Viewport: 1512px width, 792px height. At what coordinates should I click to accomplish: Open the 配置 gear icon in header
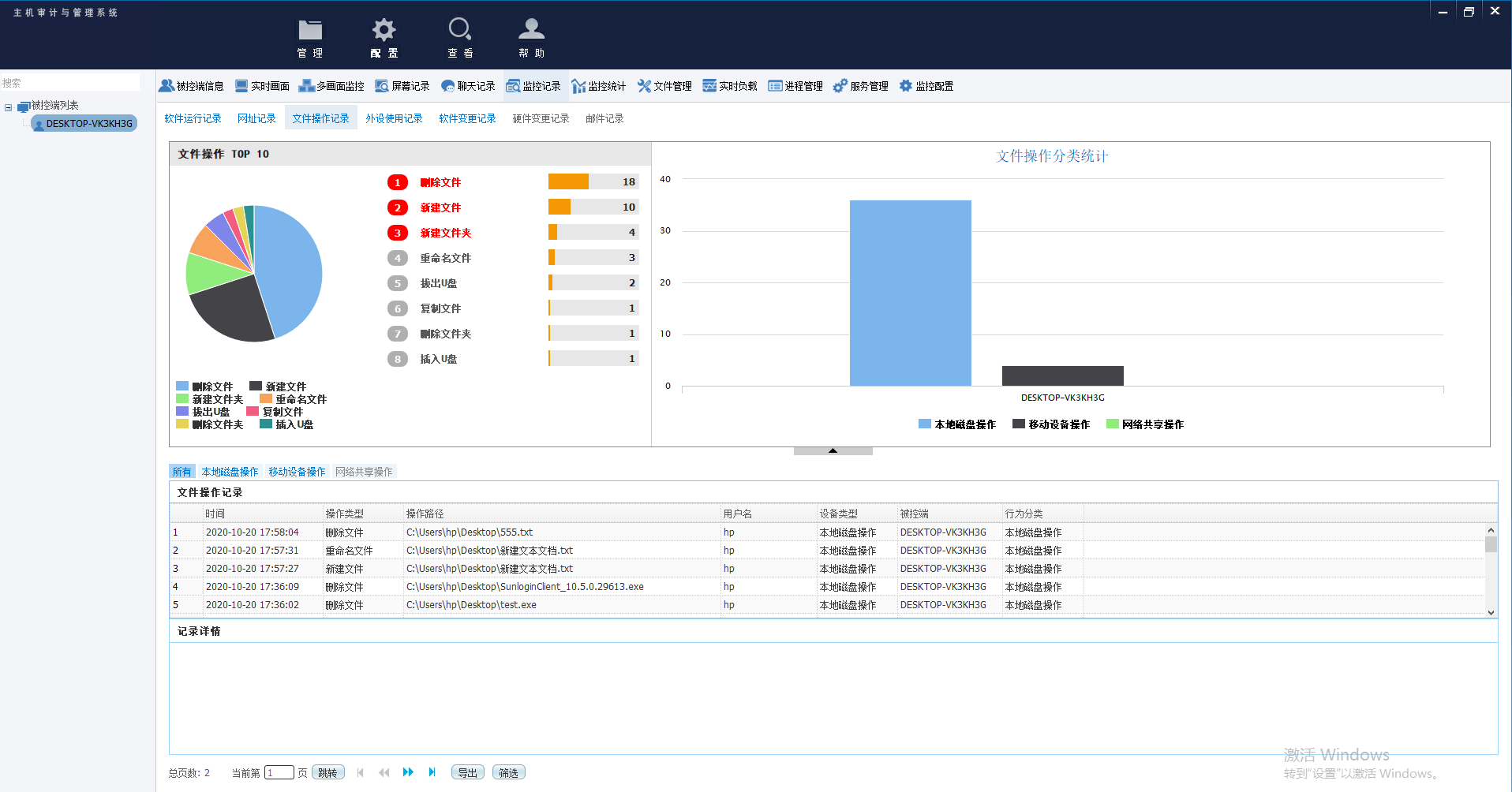(384, 31)
